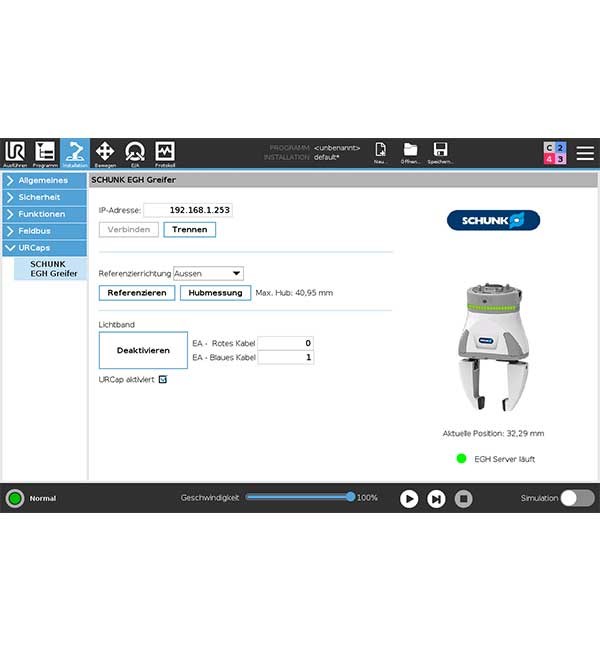Click the Step forward button
Viewport: 600px width, 650px height.
(x=436, y=499)
